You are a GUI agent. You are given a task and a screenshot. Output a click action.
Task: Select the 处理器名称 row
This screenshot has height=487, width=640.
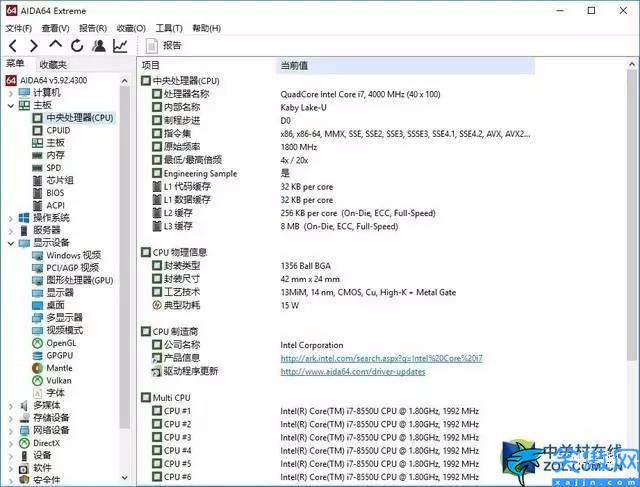pyautogui.click(x=296, y=94)
